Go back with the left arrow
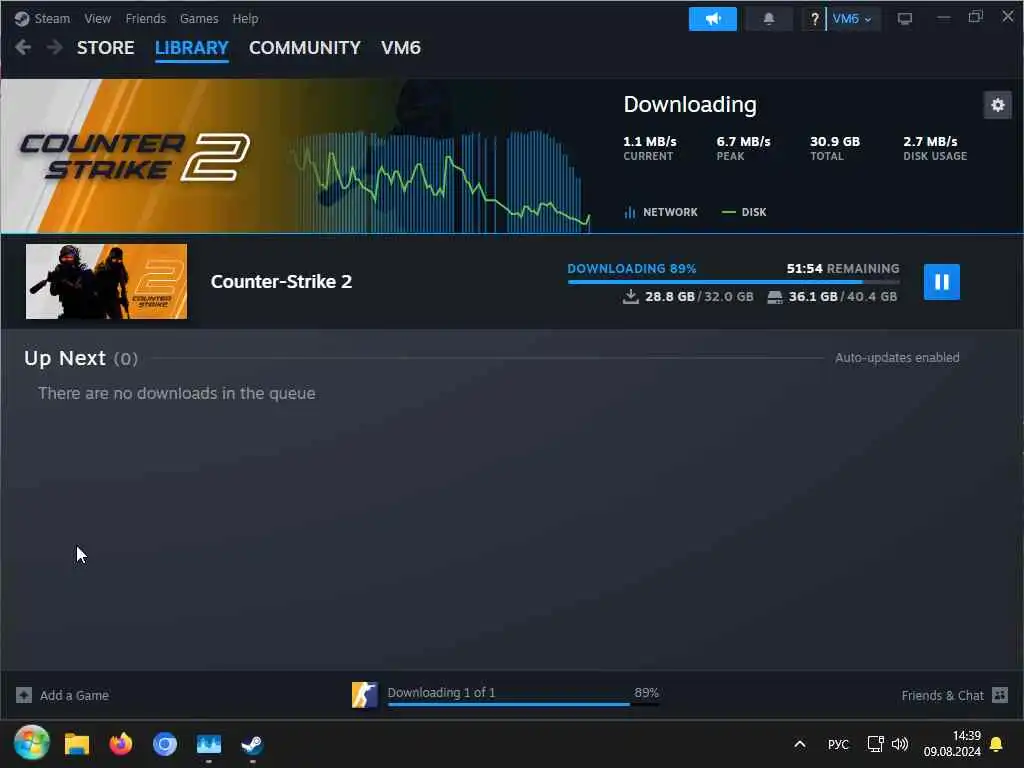The width and height of the screenshot is (1024, 768). pyautogui.click(x=23, y=47)
